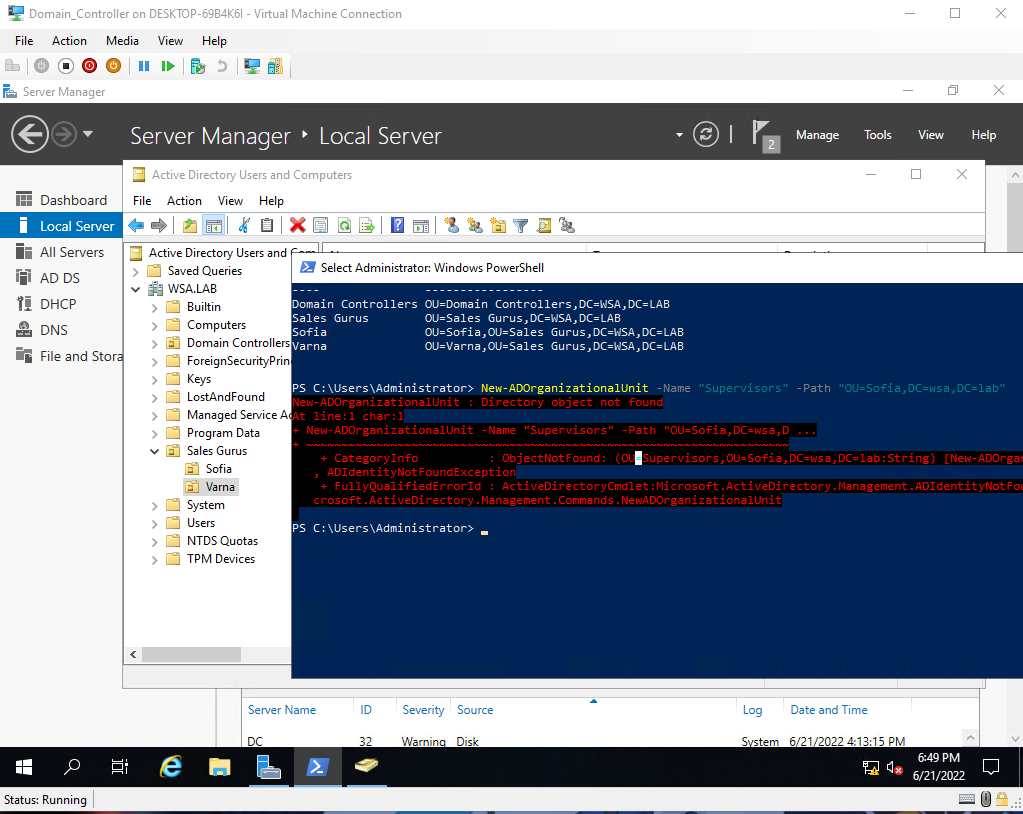
Task: Click the Export List icon
Action: pyautogui.click(x=367, y=226)
